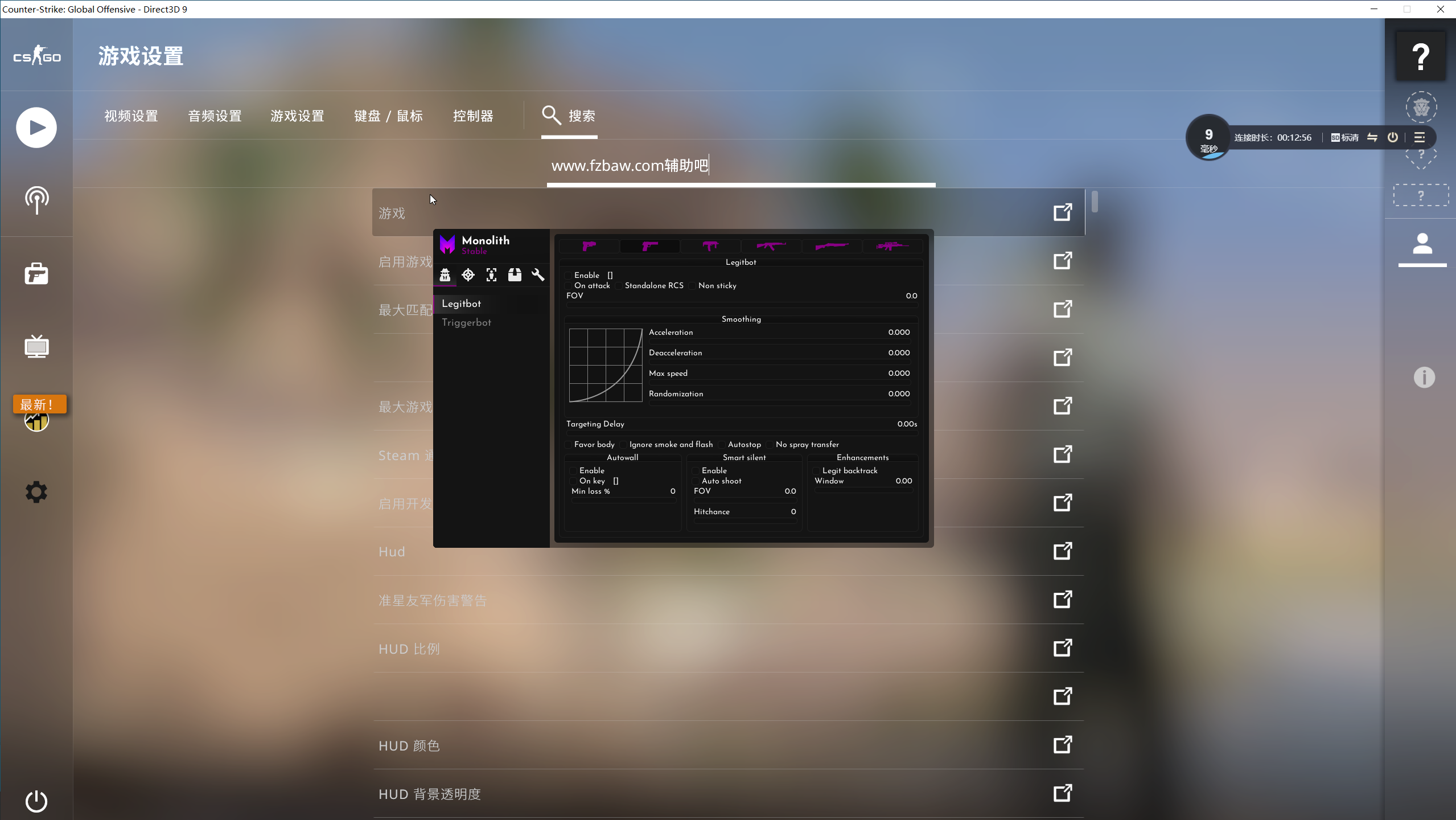
Task: Open the help question mark button
Action: 1421,56
